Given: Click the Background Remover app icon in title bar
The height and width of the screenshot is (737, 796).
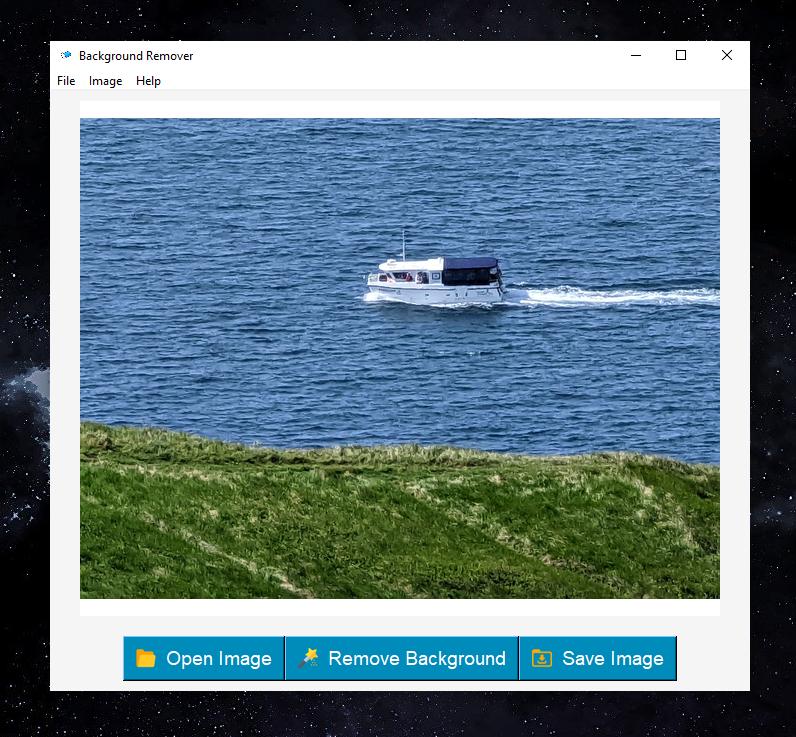Looking at the screenshot, I should pos(66,56).
